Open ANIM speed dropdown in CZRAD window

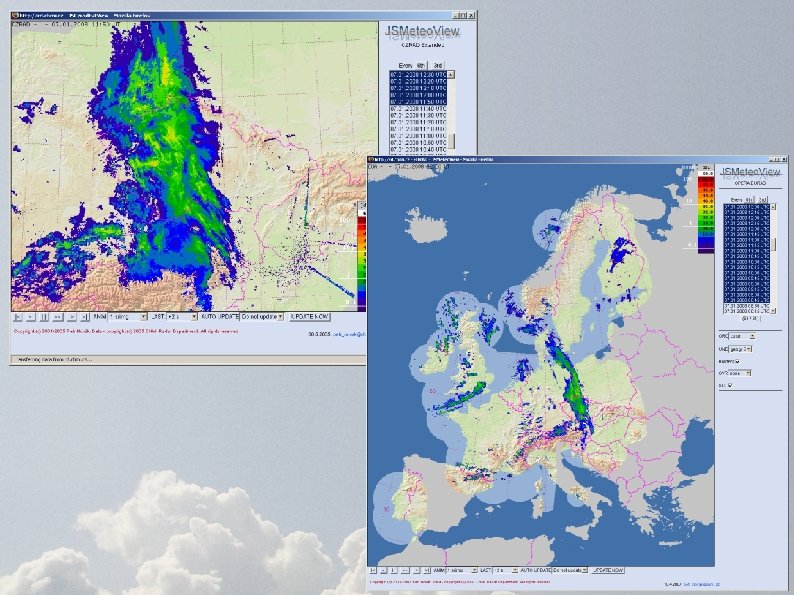coord(128,317)
